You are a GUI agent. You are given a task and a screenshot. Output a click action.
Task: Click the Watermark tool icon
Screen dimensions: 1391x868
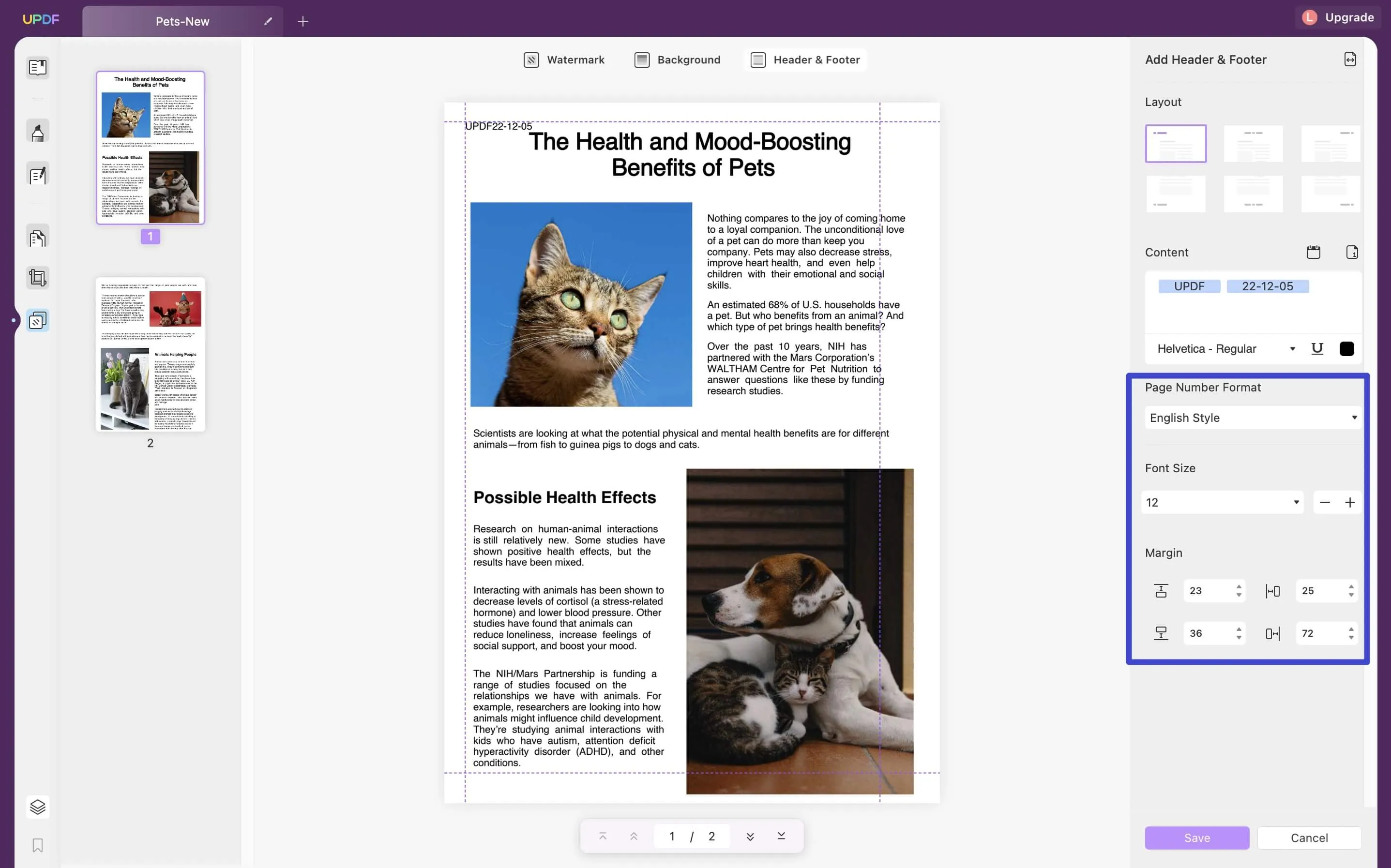pos(529,60)
